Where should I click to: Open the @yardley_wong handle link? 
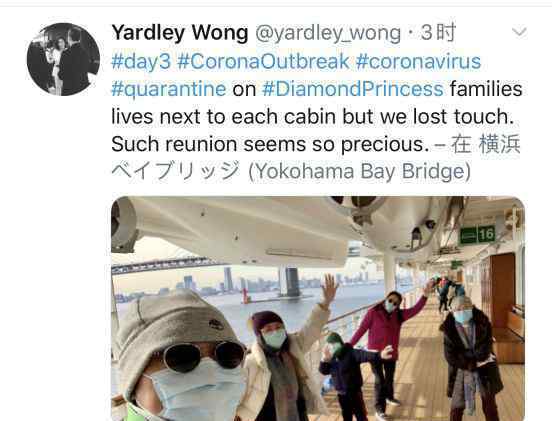click(x=328, y=33)
